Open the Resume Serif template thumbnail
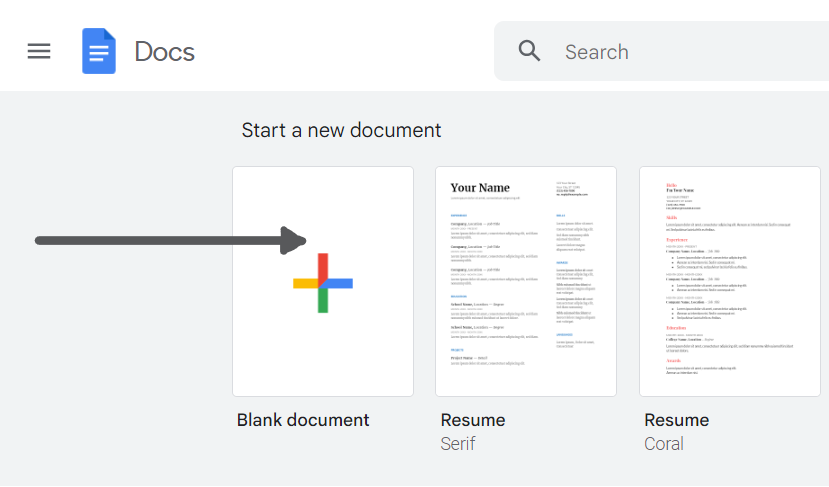 pos(526,281)
